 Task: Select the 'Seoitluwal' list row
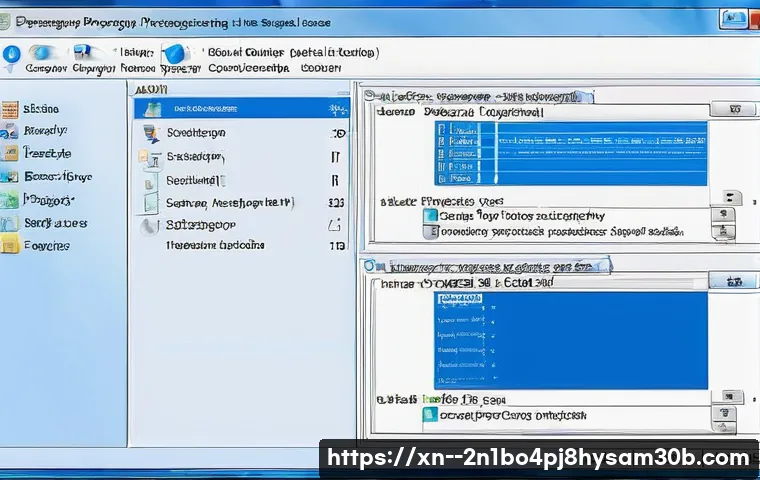[x=241, y=181]
